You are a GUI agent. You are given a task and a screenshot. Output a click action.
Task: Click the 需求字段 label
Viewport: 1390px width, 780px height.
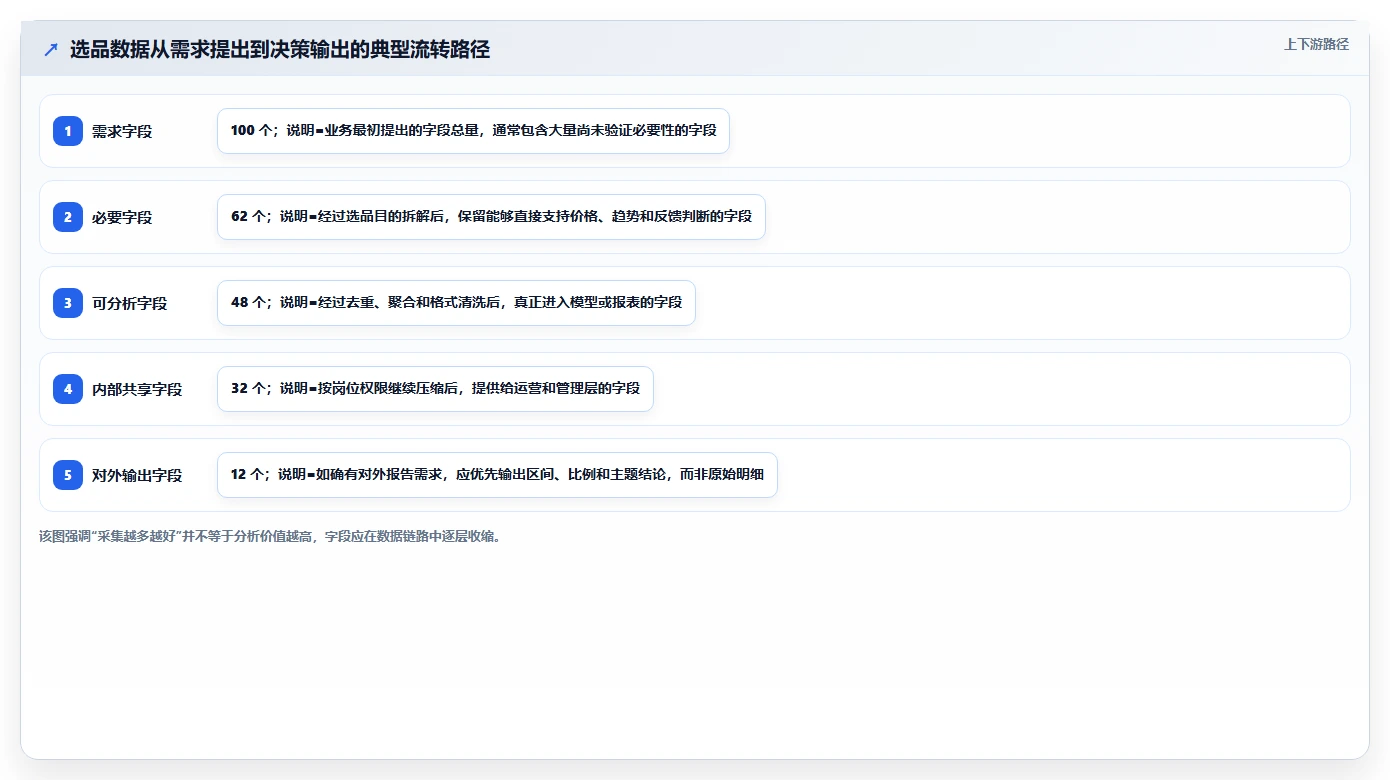[122, 131]
